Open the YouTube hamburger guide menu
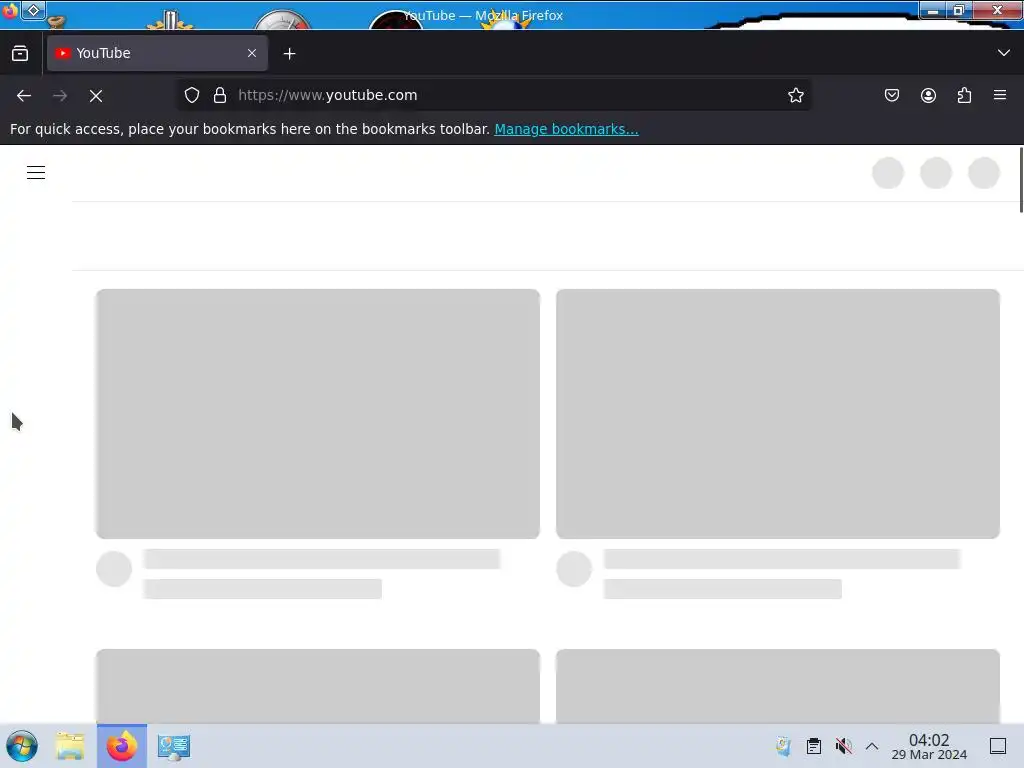This screenshot has height=768, width=1024. click(x=36, y=172)
